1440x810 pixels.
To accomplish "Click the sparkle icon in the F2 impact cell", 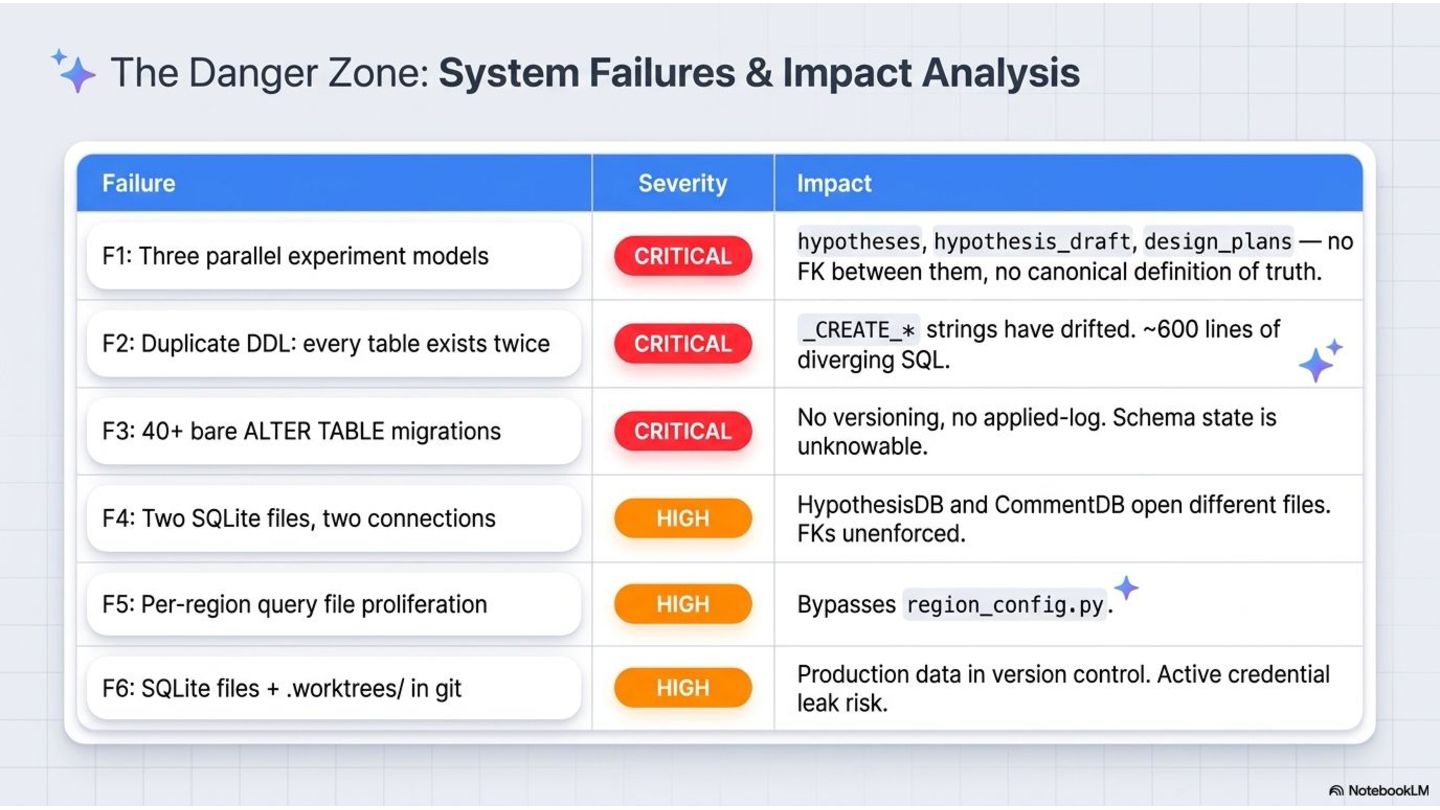I will click(x=1320, y=360).
